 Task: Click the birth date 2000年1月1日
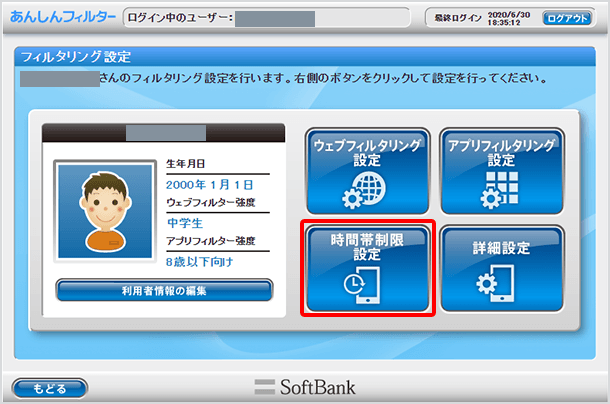click(196, 185)
